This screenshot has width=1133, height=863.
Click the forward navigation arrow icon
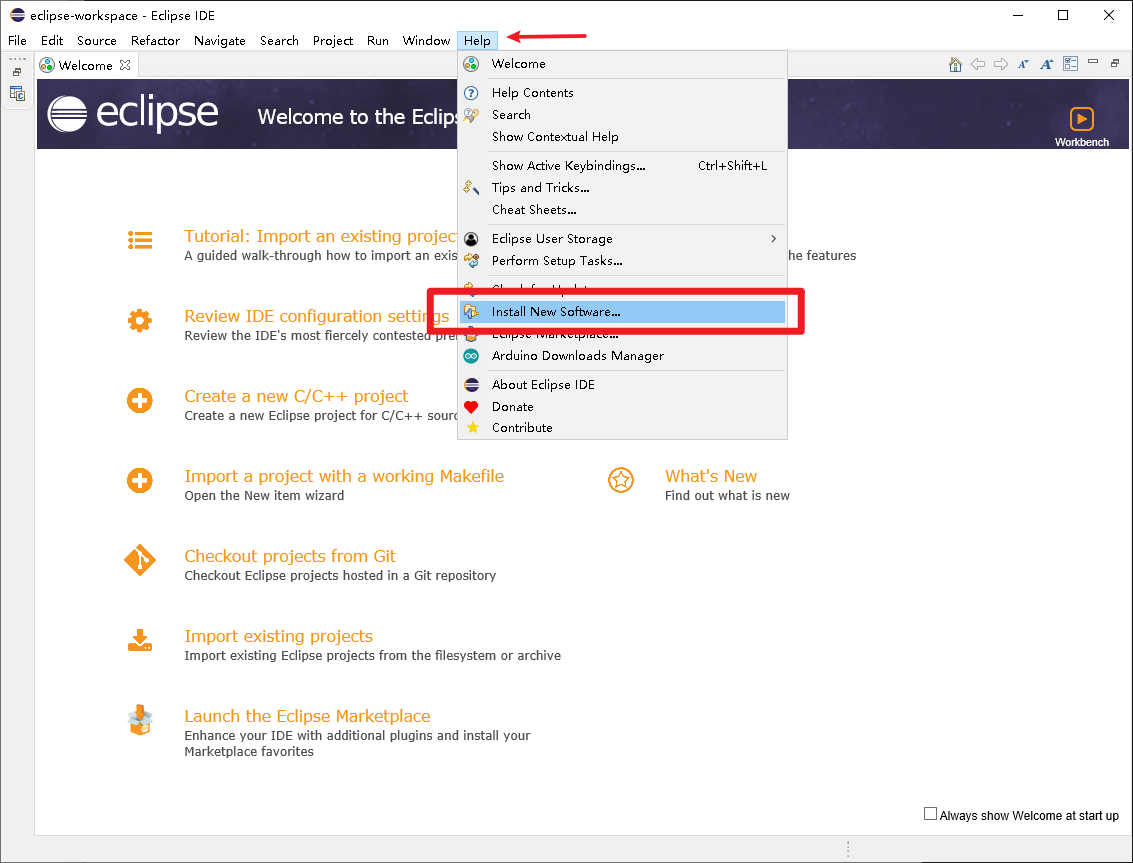point(1000,63)
